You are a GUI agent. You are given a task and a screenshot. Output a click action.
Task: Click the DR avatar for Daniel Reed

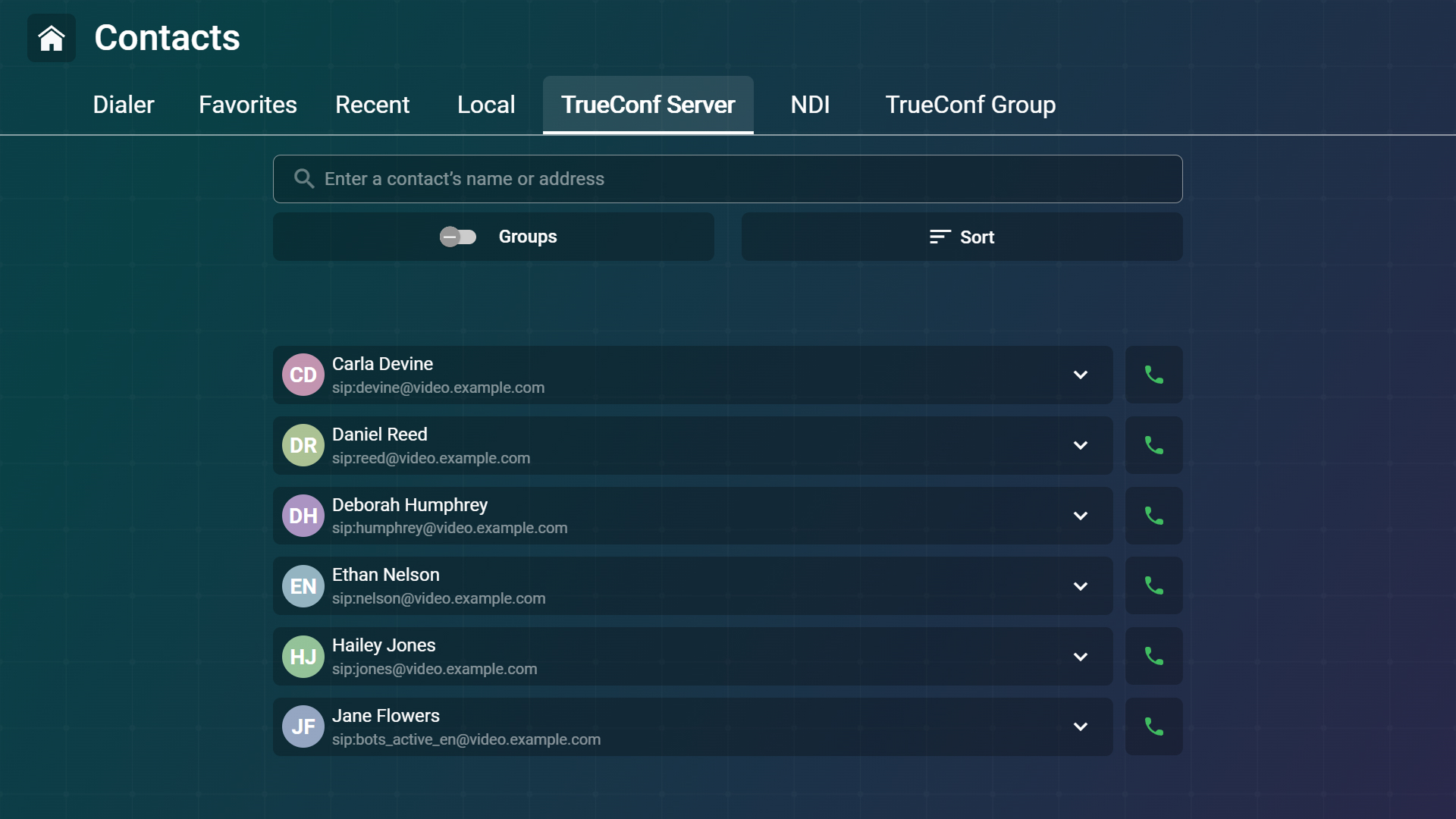[x=303, y=445]
